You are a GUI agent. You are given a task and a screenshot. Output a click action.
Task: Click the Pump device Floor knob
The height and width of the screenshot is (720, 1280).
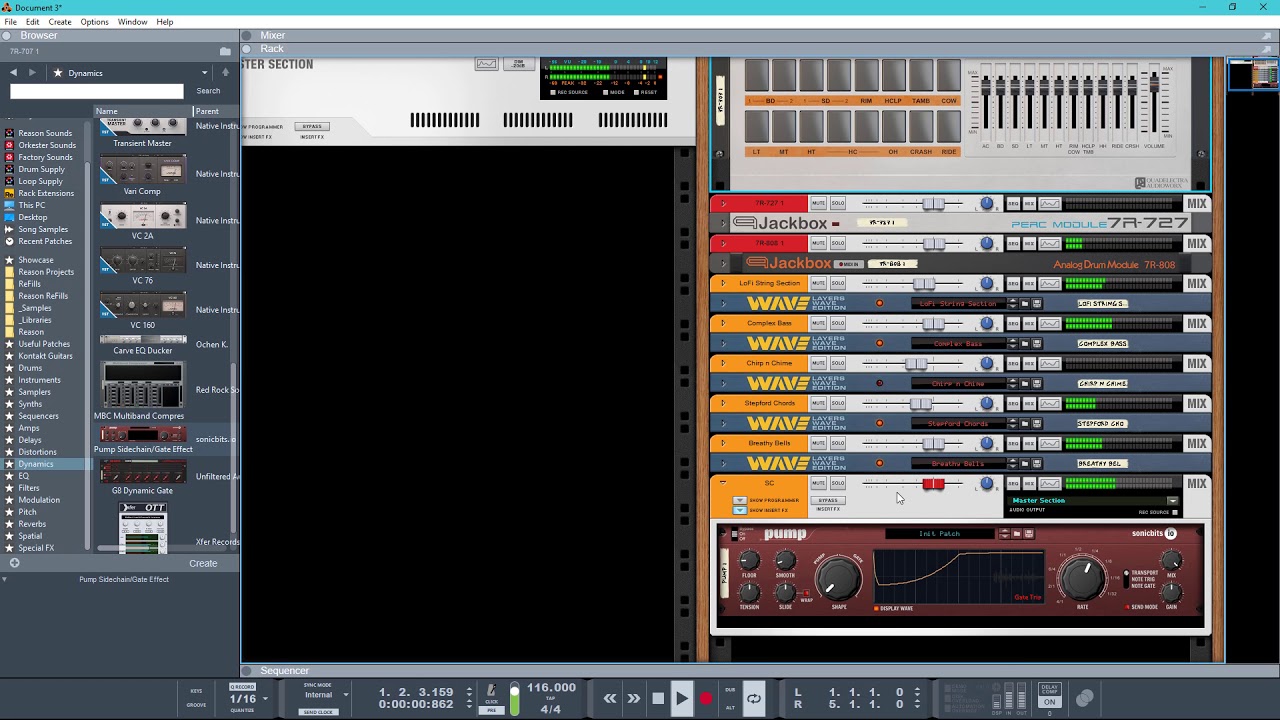point(749,561)
